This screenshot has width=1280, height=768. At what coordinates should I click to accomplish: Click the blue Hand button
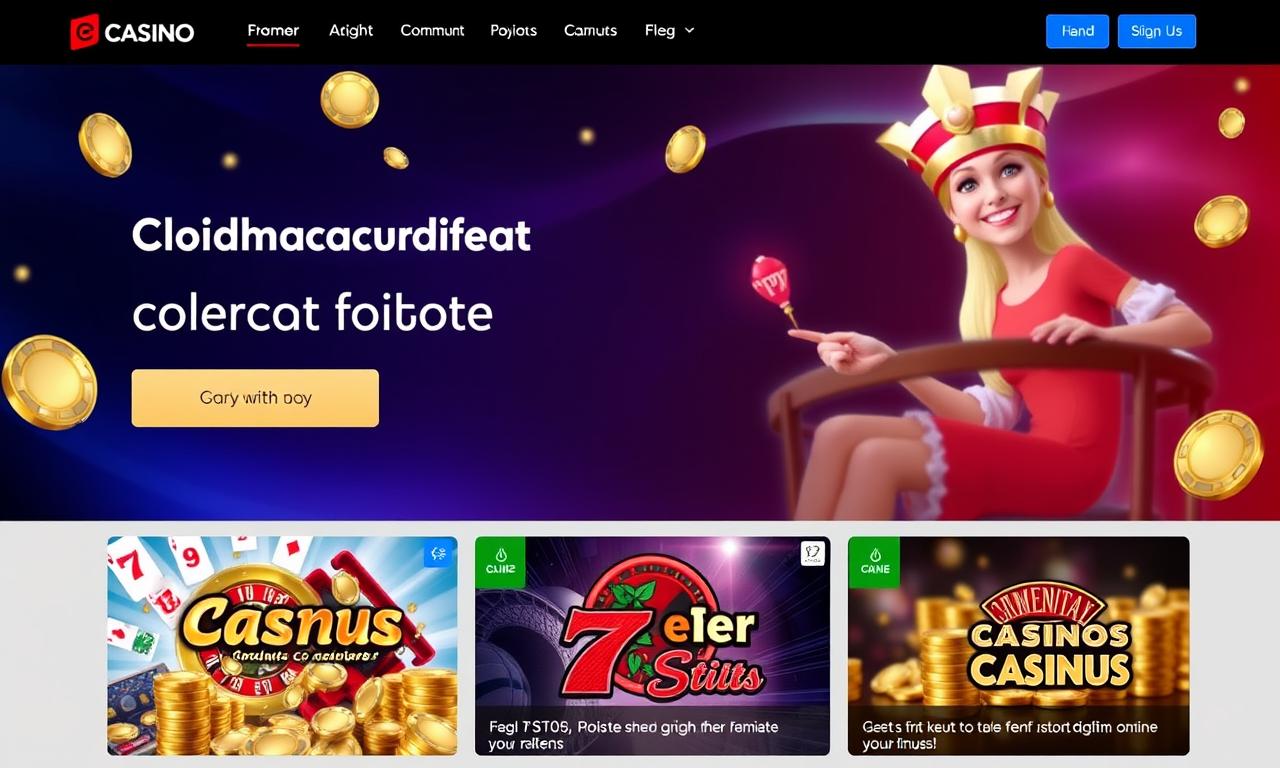1078,31
